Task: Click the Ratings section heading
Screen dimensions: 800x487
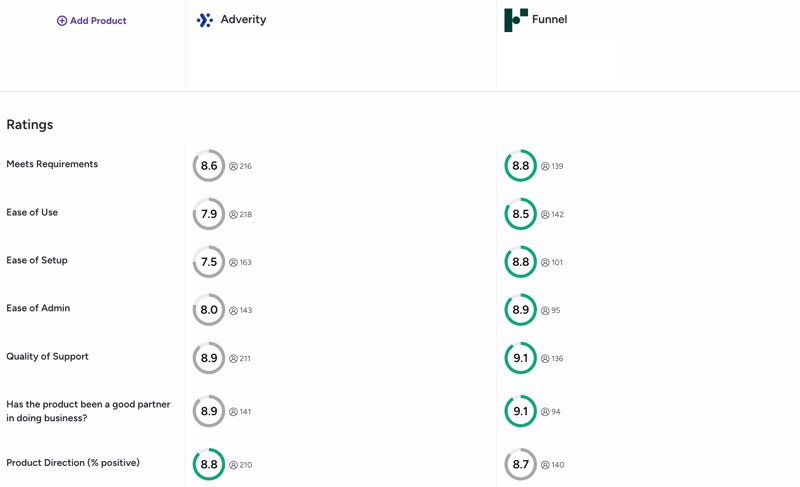Action: click(x=30, y=125)
